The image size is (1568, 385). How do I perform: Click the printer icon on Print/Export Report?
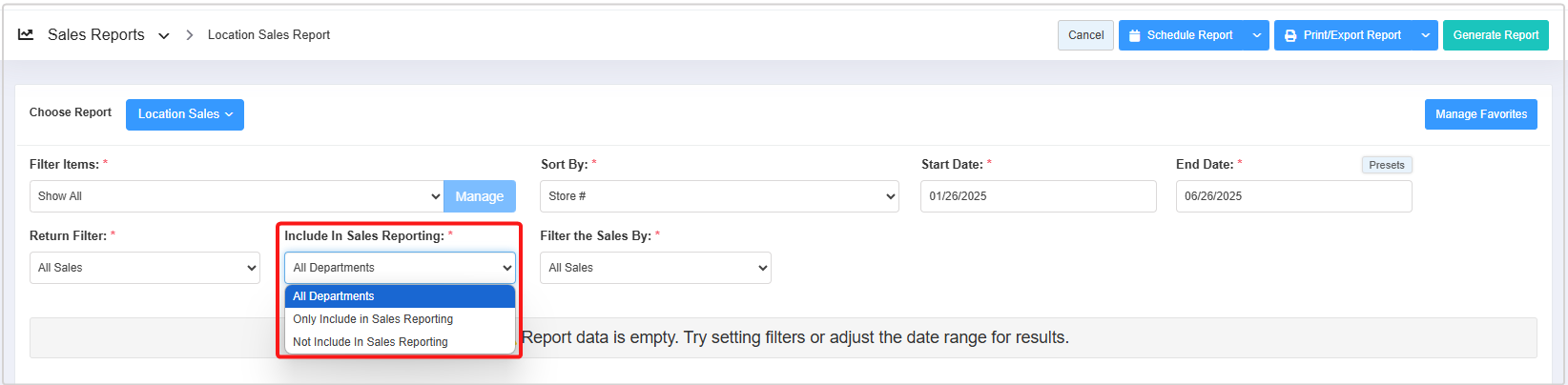coord(1290,35)
